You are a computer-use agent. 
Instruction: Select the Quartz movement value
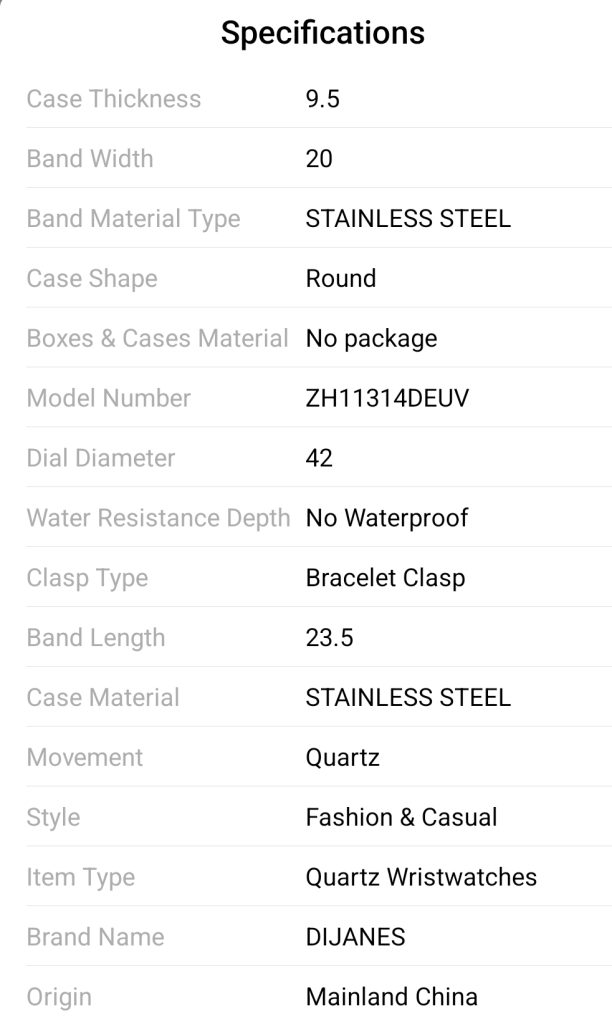(x=342, y=758)
